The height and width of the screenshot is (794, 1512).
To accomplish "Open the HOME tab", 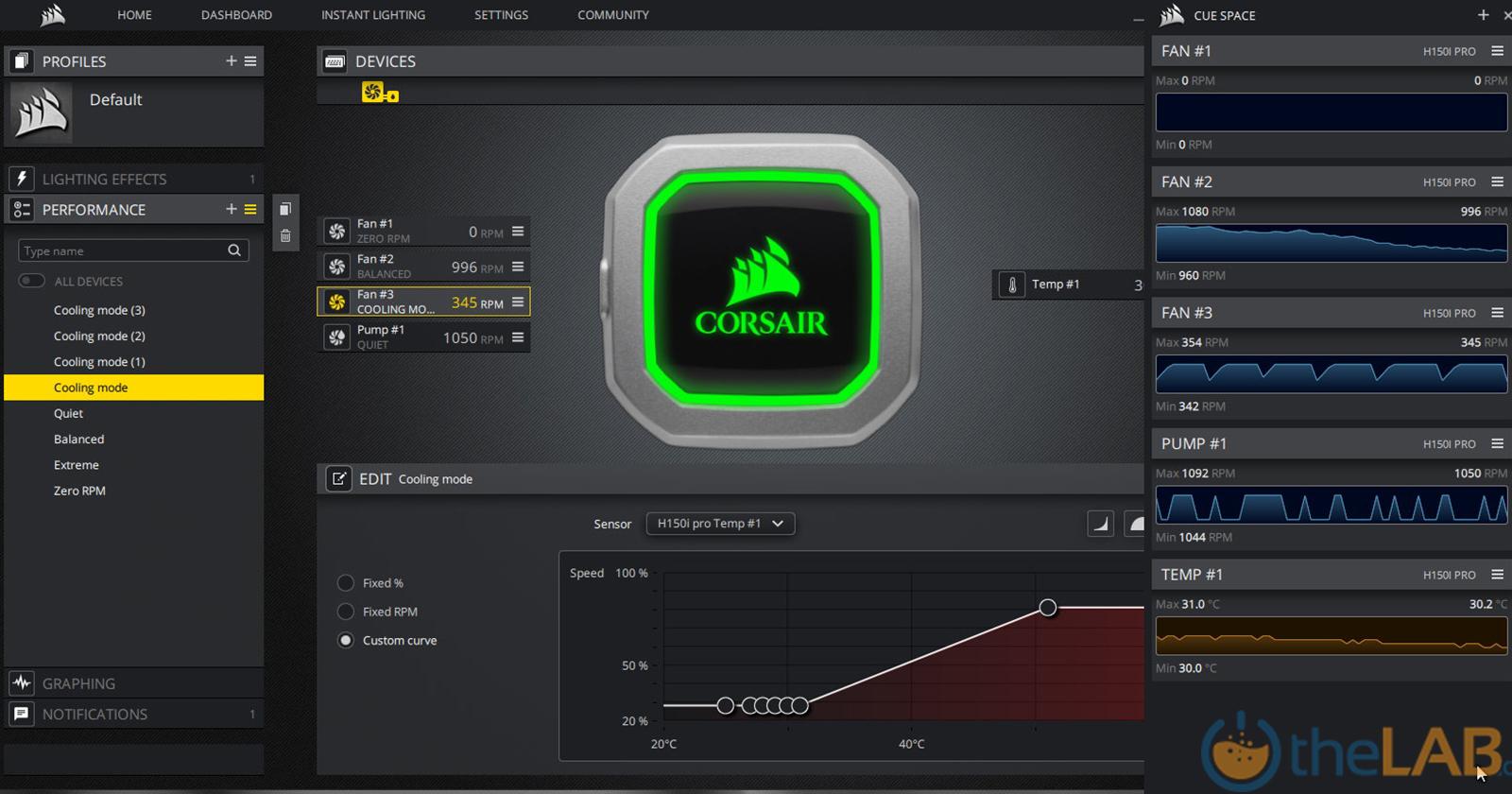I will (134, 15).
